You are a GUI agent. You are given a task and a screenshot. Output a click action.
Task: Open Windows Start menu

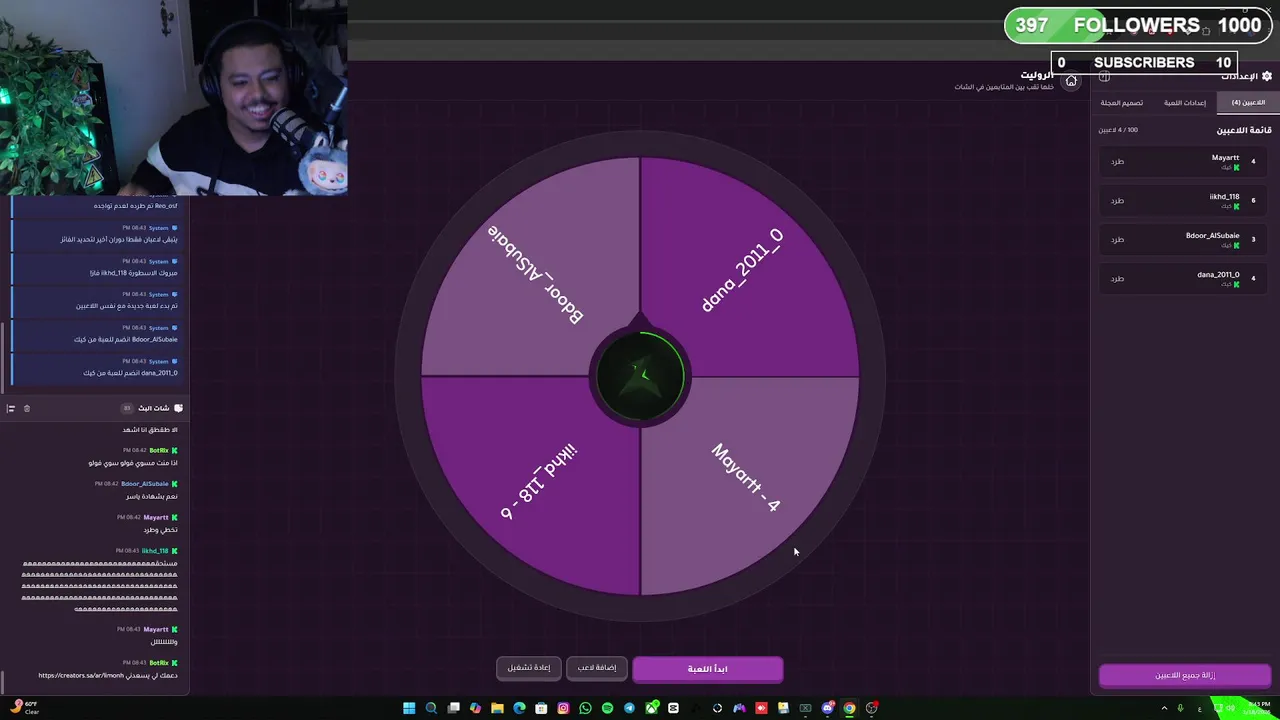tap(409, 708)
